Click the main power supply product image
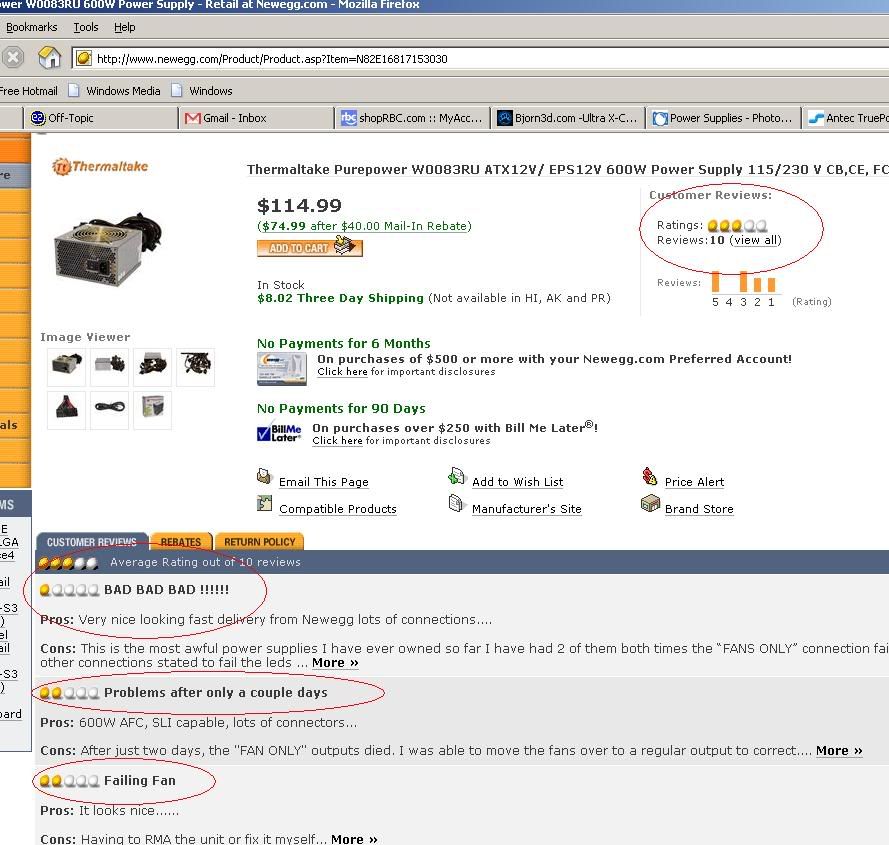The height and width of the screenshot is (845, 889). click(x=108, y=250)
